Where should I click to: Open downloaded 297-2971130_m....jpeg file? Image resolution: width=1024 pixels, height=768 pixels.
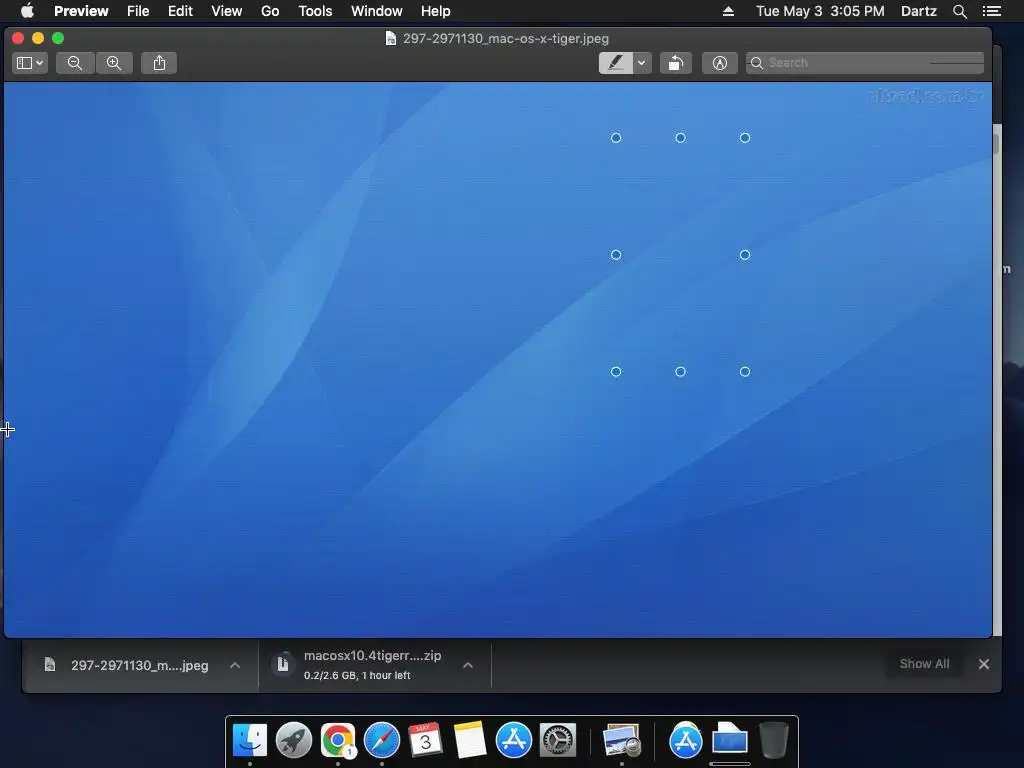tap(140, 665)
